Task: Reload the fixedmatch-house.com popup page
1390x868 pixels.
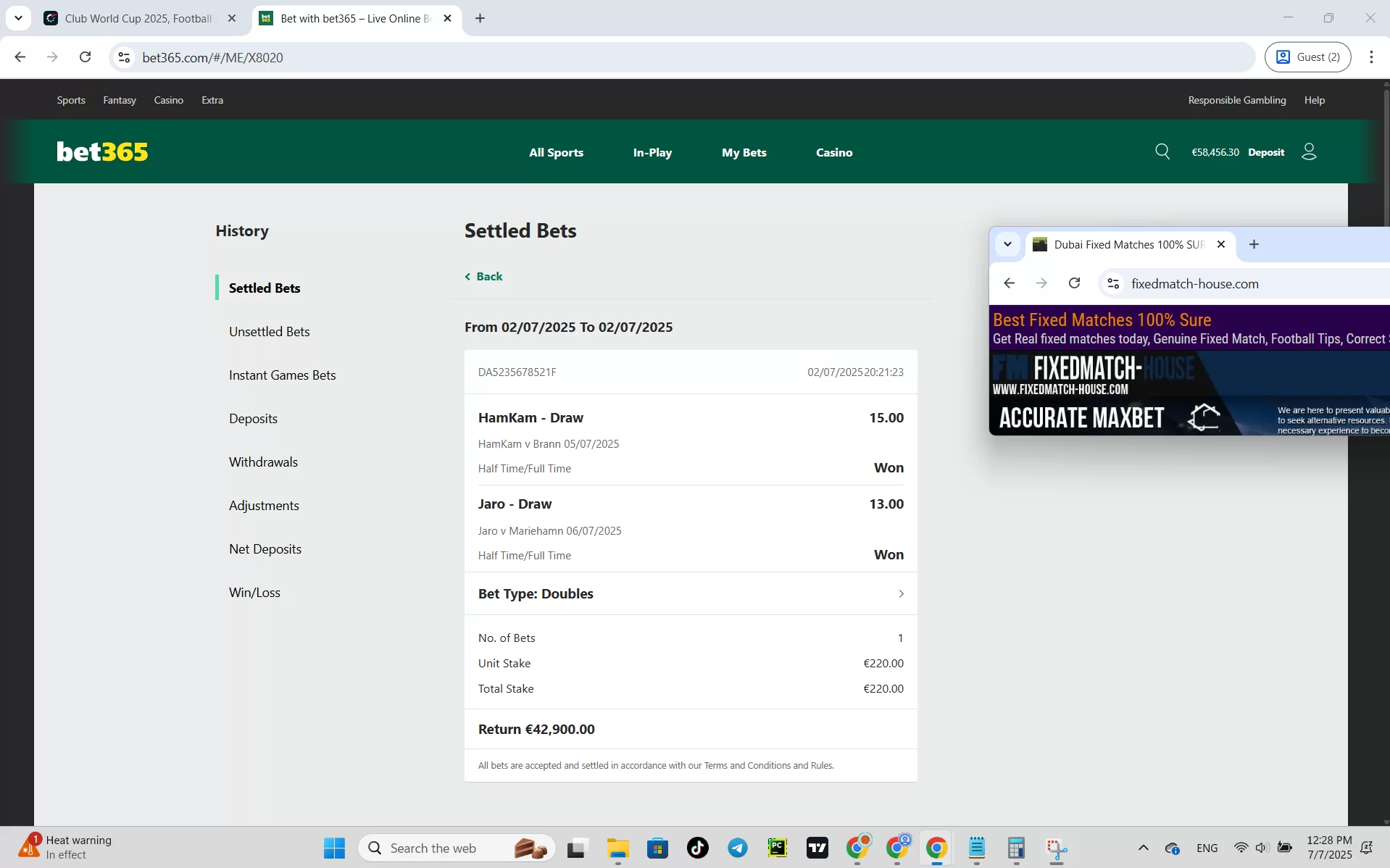Action: [x=1075, y=283]
